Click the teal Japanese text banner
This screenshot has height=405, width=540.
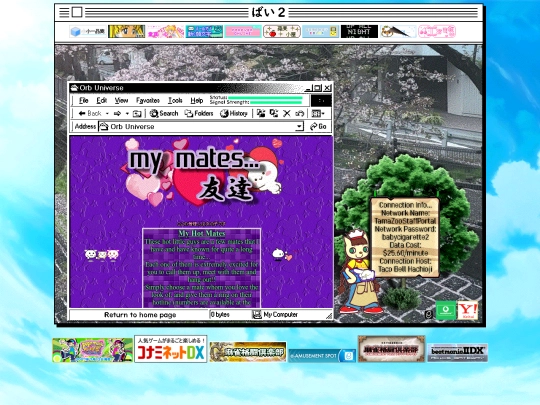[x=204, y=32]
